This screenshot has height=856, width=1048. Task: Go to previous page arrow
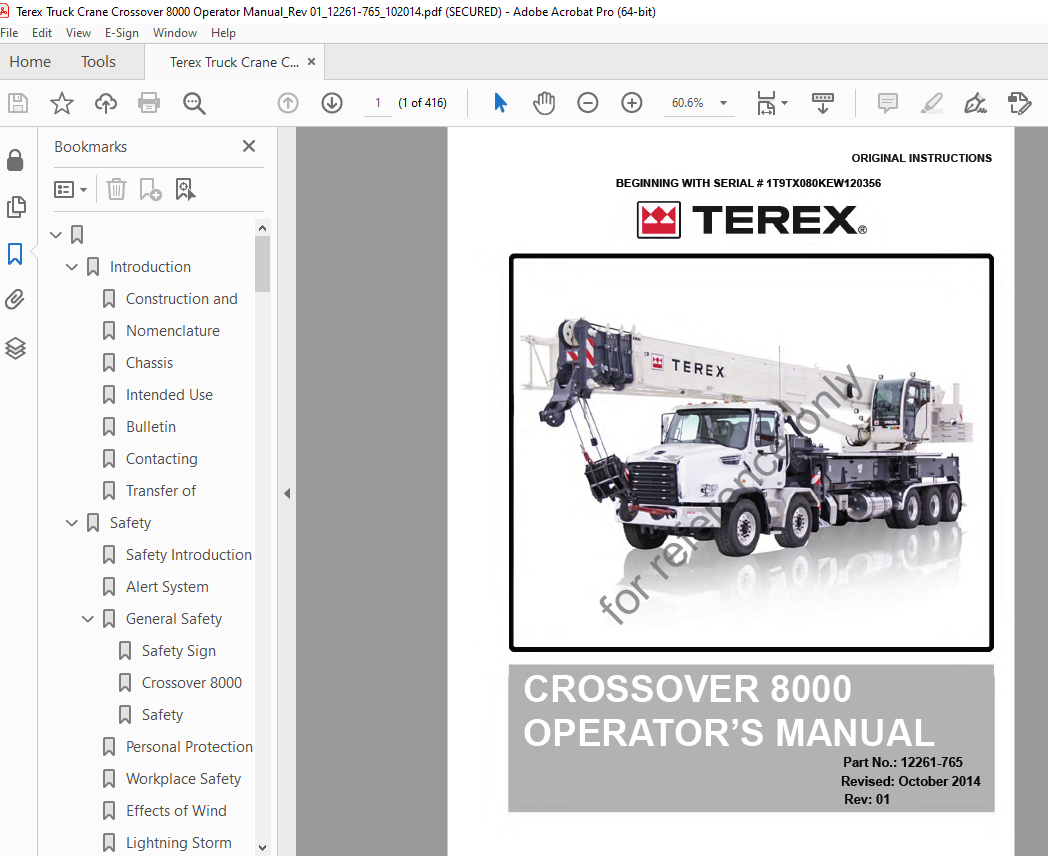pyautogui.click(x=288, y=103)
